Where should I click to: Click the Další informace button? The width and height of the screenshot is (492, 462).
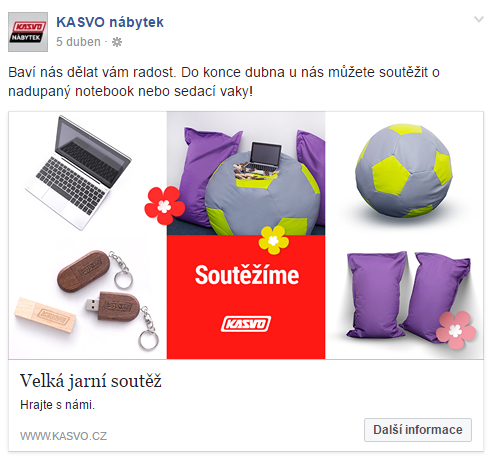pos(418,430)
